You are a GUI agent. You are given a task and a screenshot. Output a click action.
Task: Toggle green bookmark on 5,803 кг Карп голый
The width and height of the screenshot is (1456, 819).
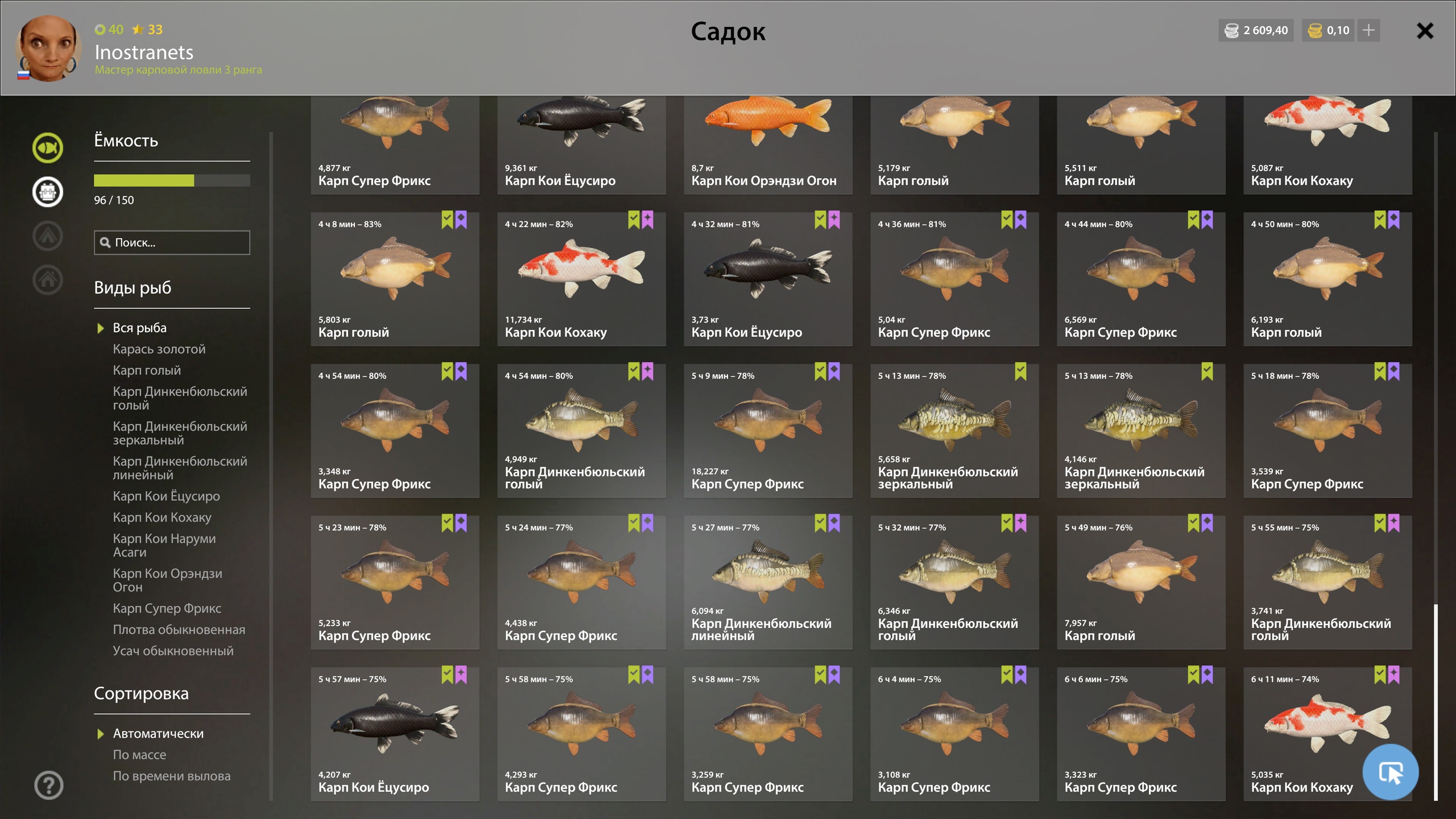click(x=447, y=220)
